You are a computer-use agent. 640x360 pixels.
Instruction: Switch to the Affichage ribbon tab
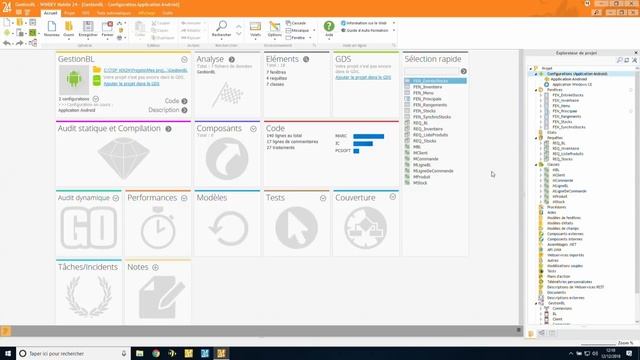[146, 13]
